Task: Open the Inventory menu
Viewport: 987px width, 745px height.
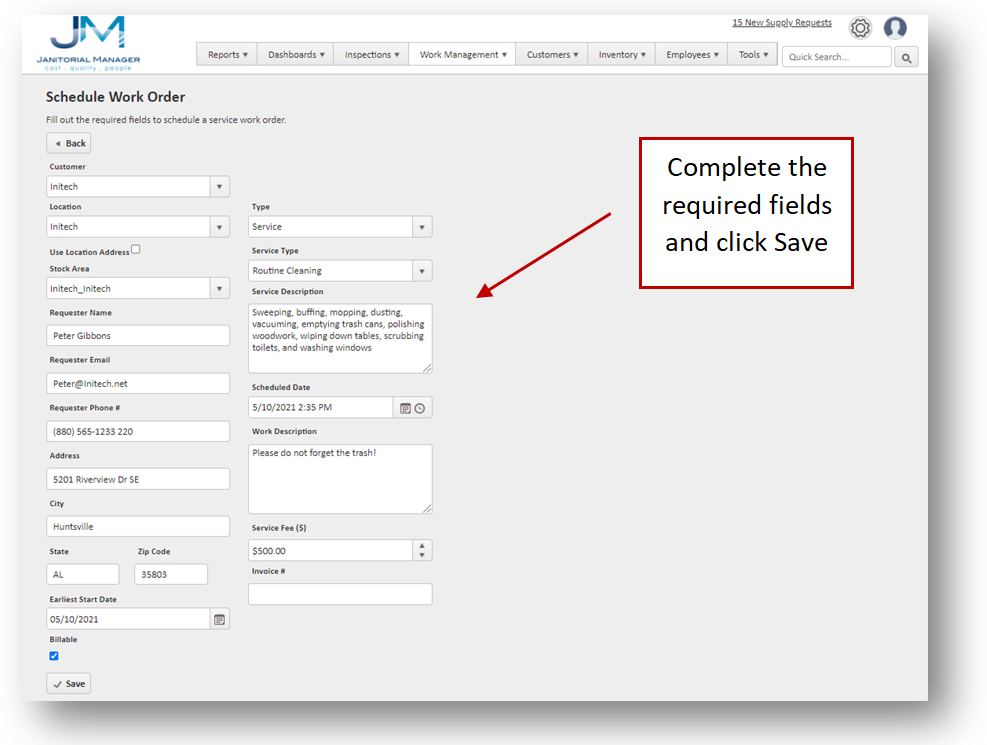Action: click(622, 55)
